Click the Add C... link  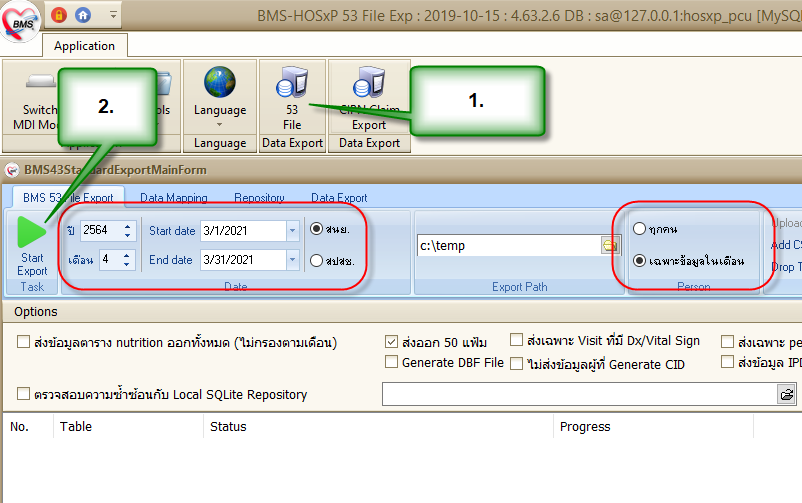click(786, 245)
